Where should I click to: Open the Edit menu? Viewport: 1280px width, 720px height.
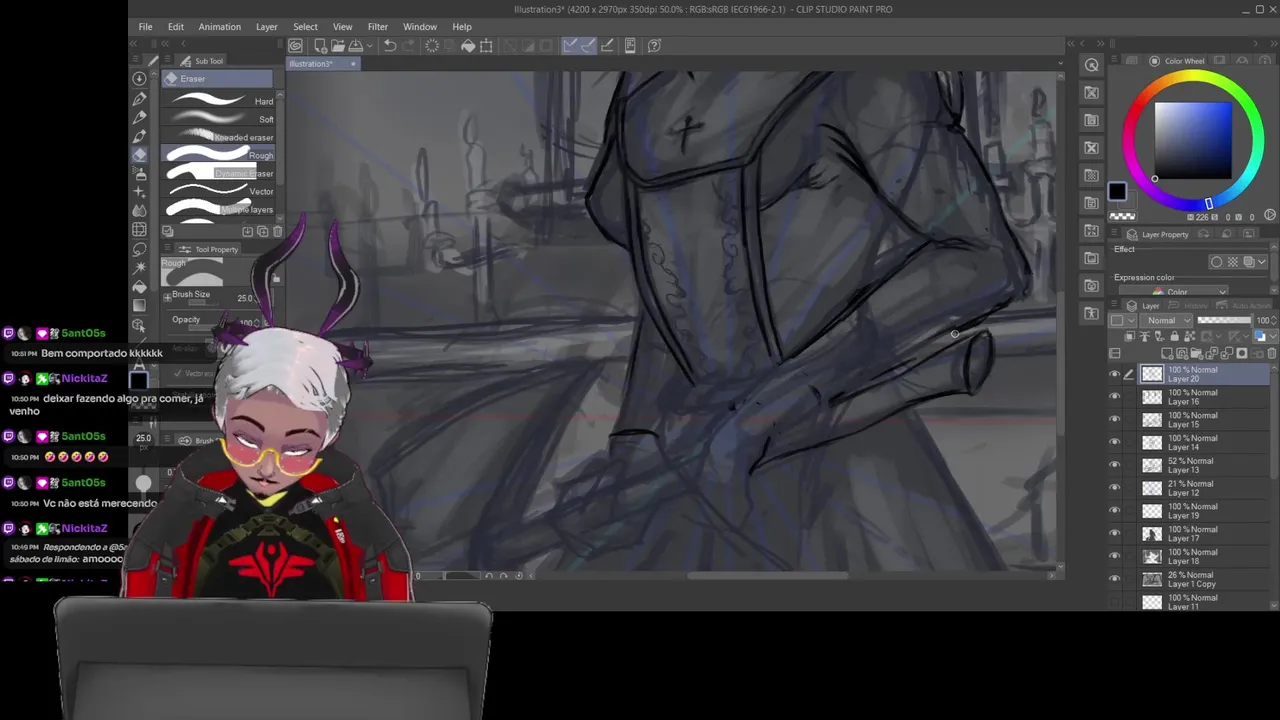[176, 27]
